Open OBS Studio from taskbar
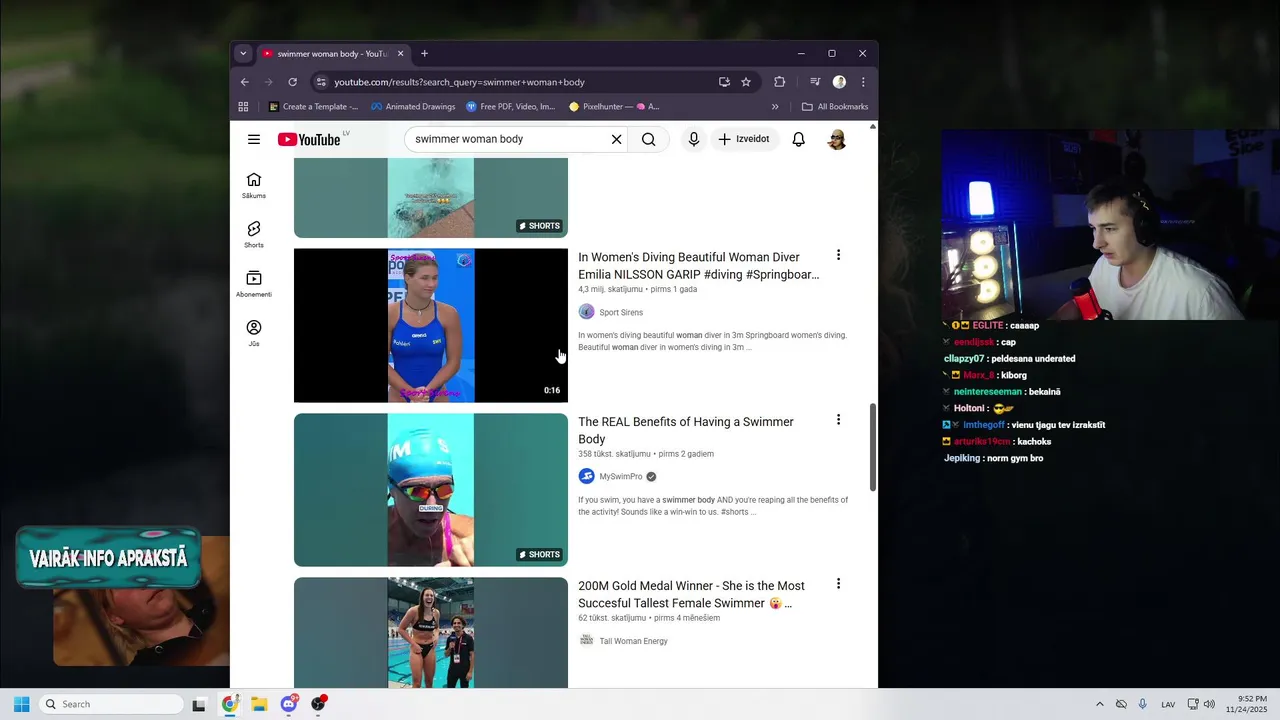Image resolution: width=1280 pixels, height=720 pixels. click(x=318, y=704)
